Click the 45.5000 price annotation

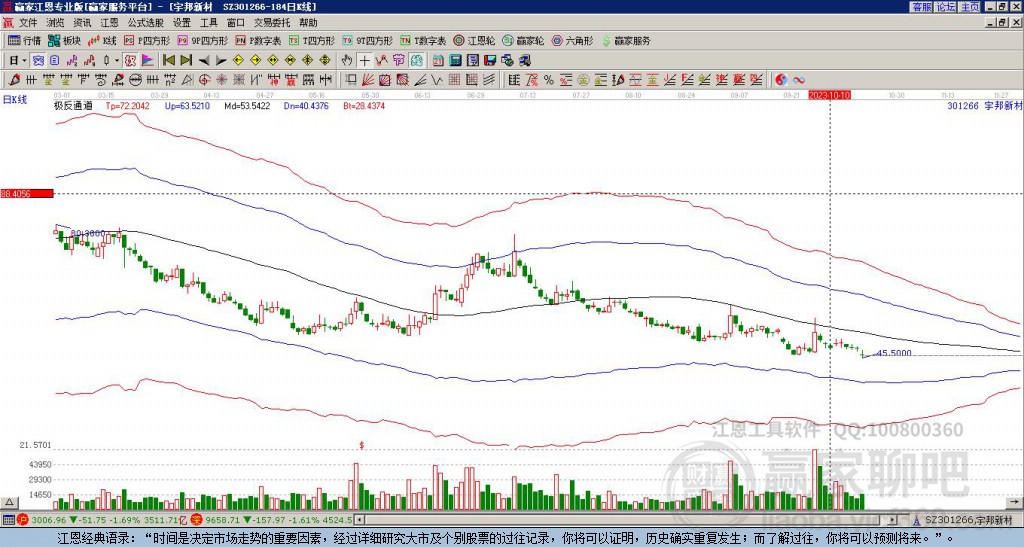(894, 353)
